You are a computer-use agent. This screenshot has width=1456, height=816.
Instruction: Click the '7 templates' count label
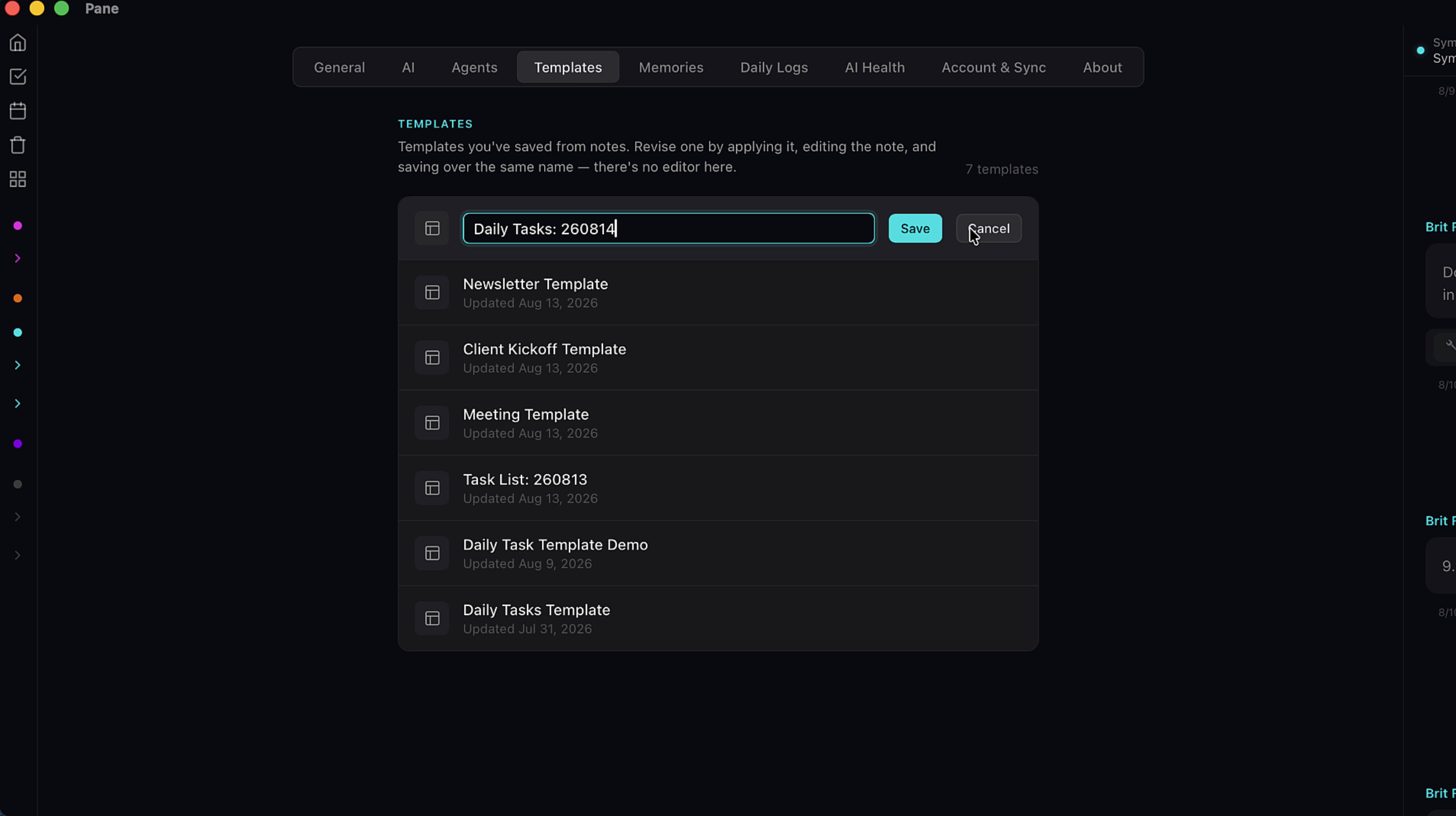(1002, 169)
